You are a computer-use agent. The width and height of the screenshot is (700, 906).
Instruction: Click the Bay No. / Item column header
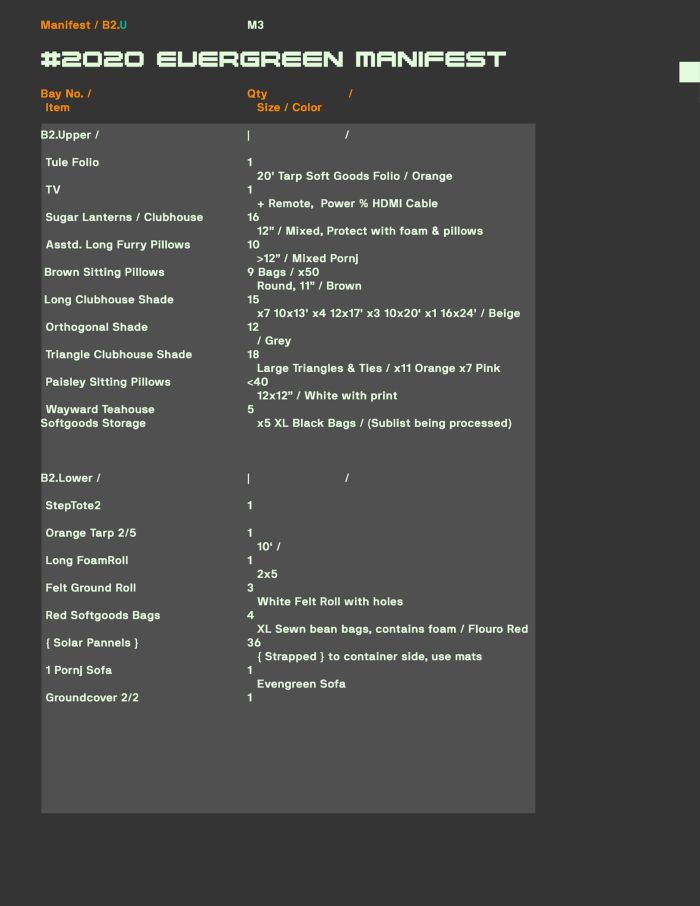click(65, 100)
